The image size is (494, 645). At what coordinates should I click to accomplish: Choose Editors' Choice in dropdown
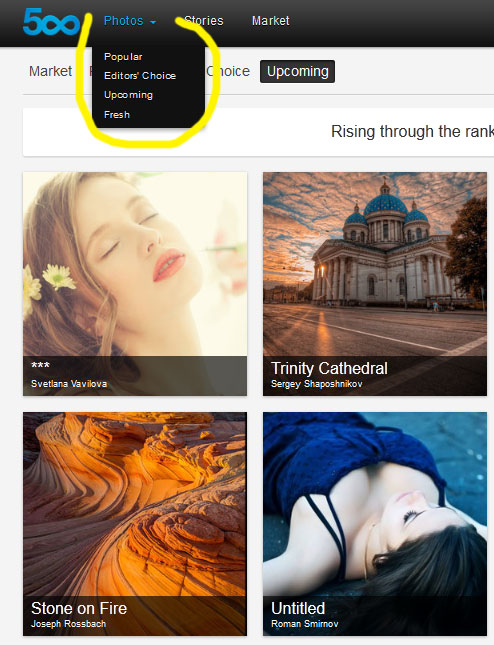140,76
